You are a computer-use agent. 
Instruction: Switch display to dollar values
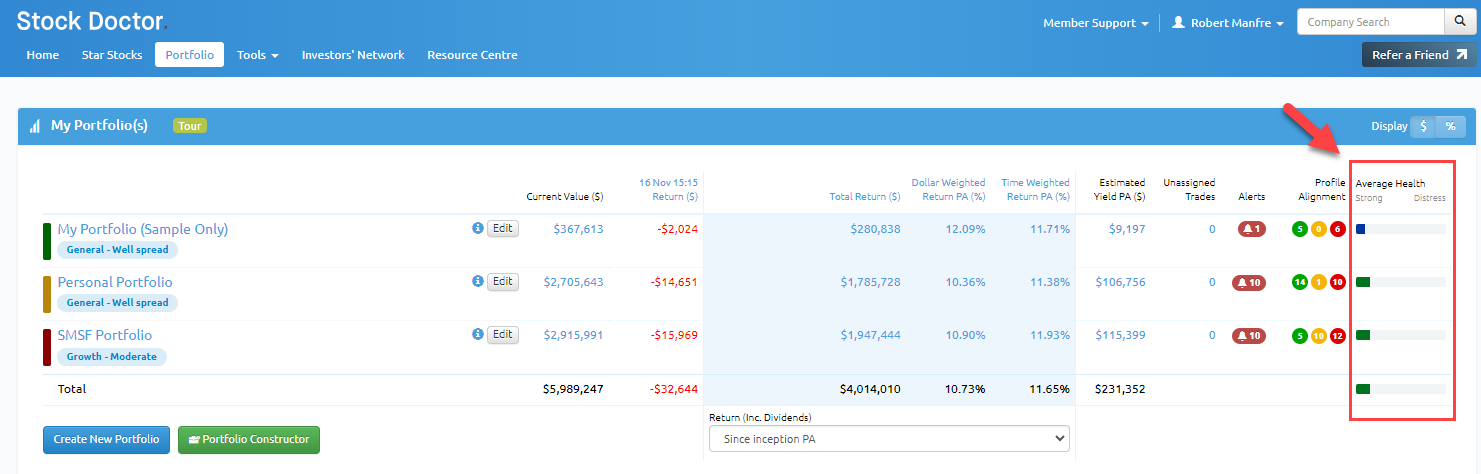pos(1423,127)
